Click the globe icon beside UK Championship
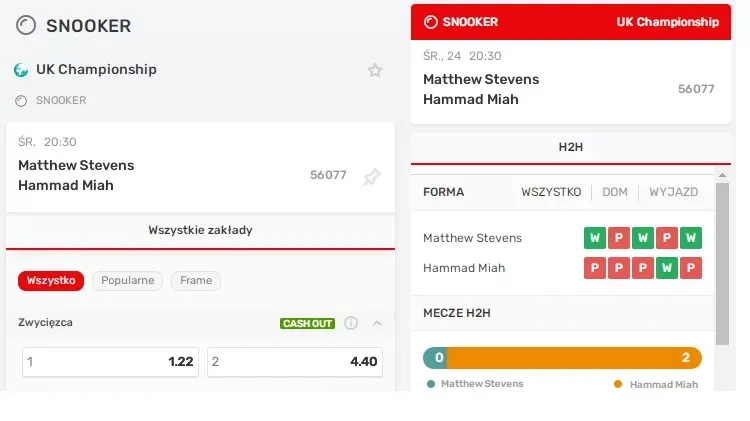Viewport: 750px width, 421px height. pyautogui.click(x=21, y=70)
